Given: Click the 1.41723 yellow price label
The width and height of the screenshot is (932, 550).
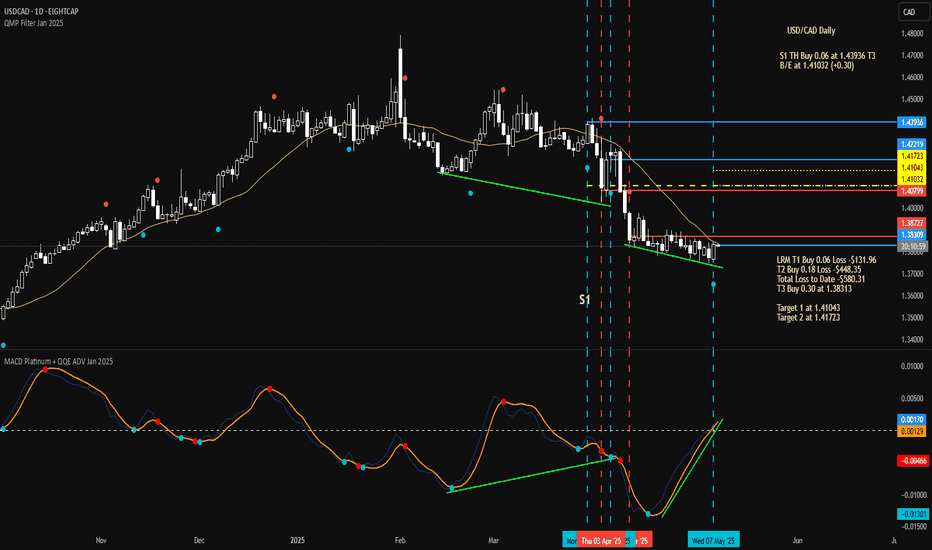Looking at the screenshot, I should coord(912,156).
